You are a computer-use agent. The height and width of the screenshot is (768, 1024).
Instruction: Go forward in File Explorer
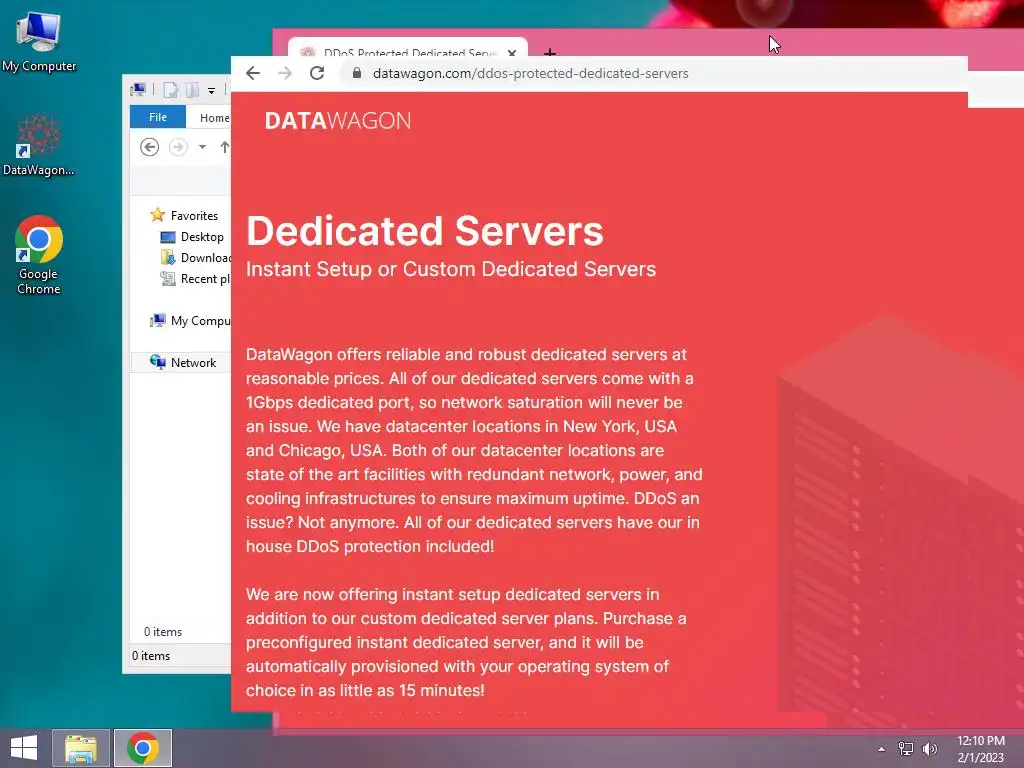178,147
